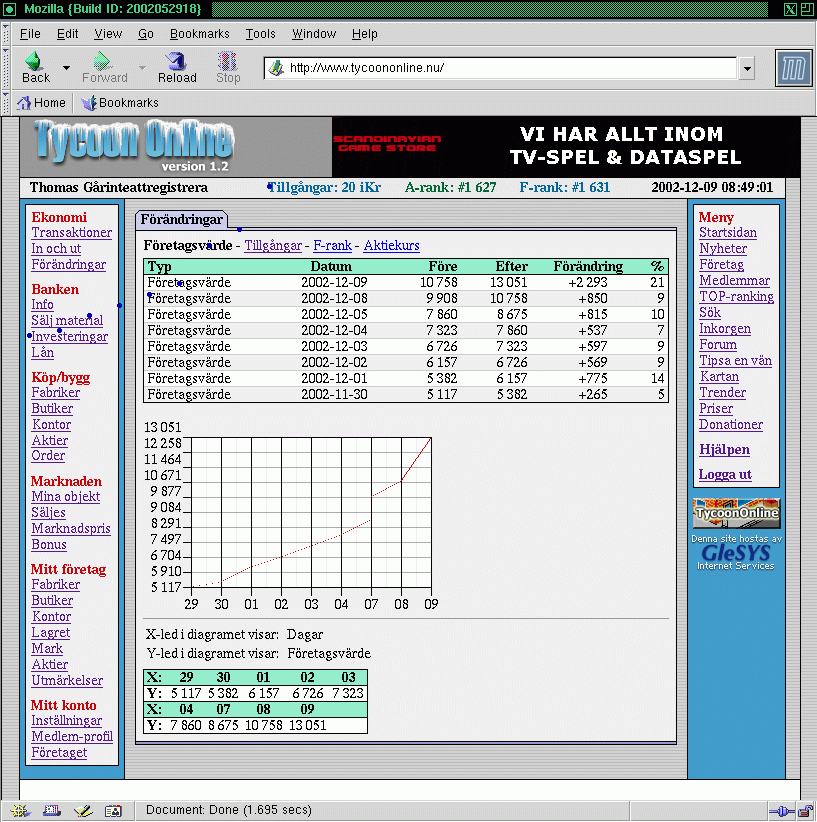Open the Edit menu

coord(67,34)
